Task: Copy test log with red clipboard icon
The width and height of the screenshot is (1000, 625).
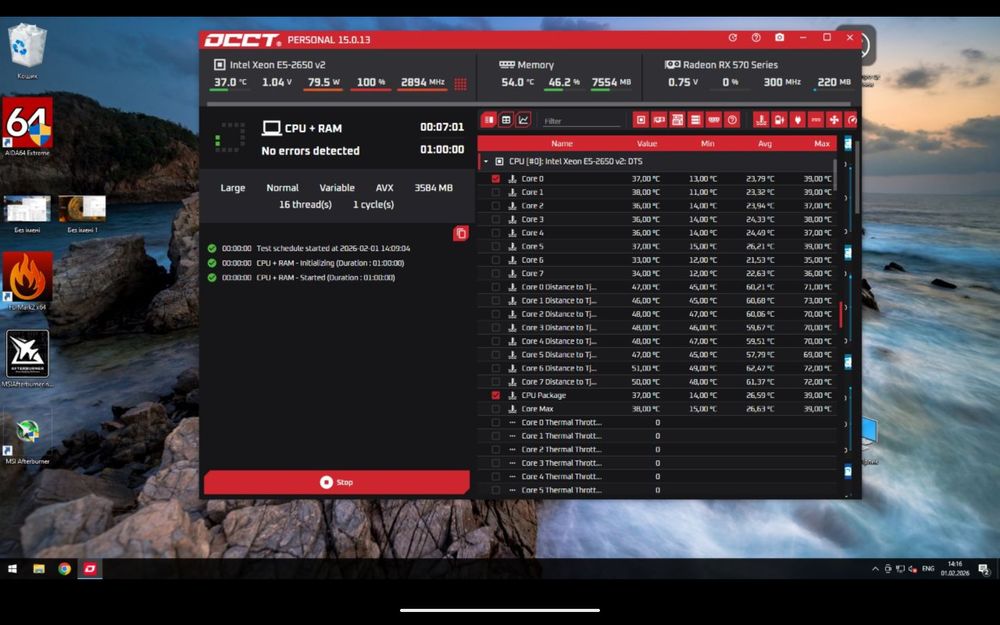Action: 460,233
